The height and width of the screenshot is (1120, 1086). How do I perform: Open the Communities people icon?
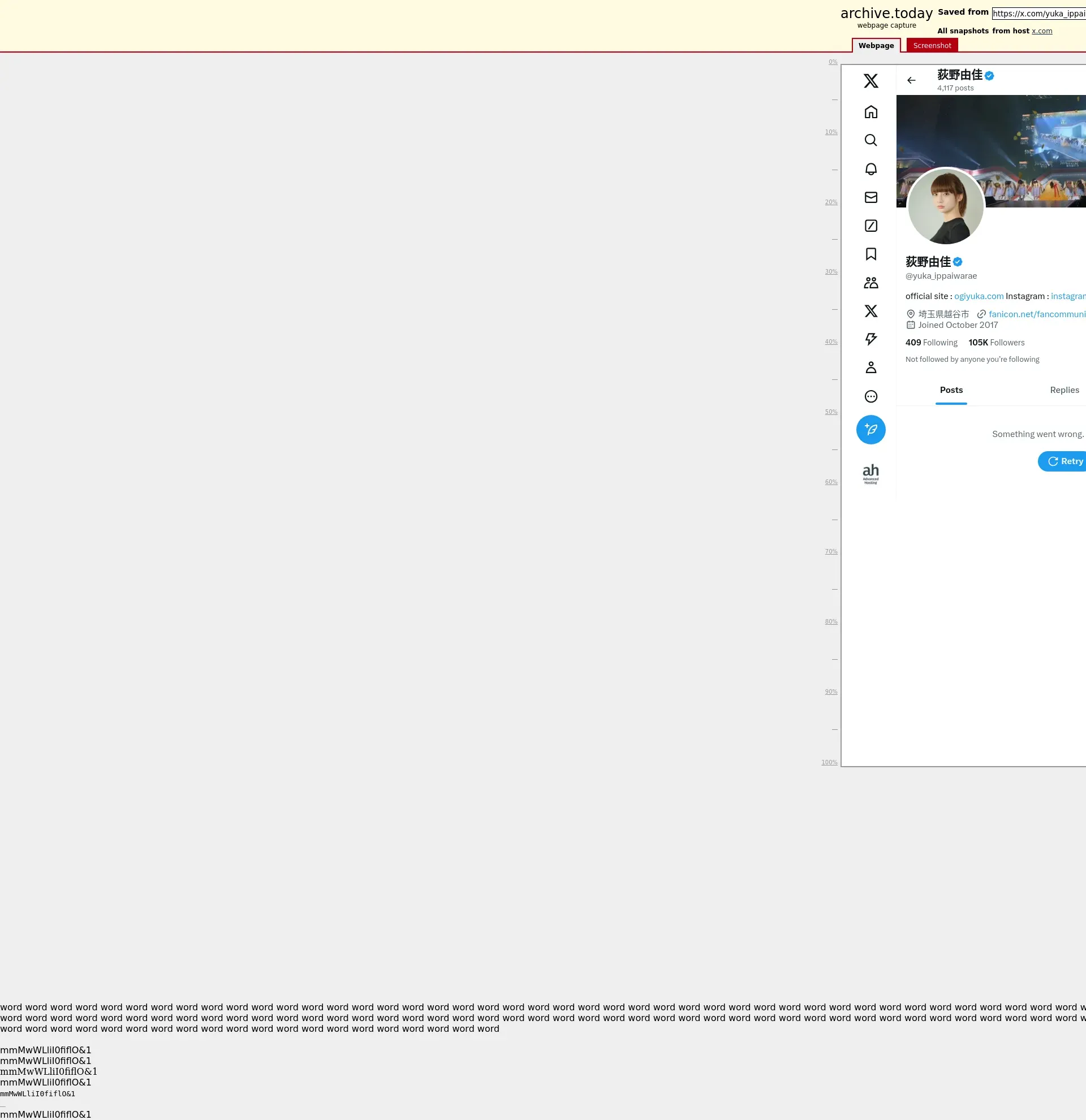[x=870, y=282]
